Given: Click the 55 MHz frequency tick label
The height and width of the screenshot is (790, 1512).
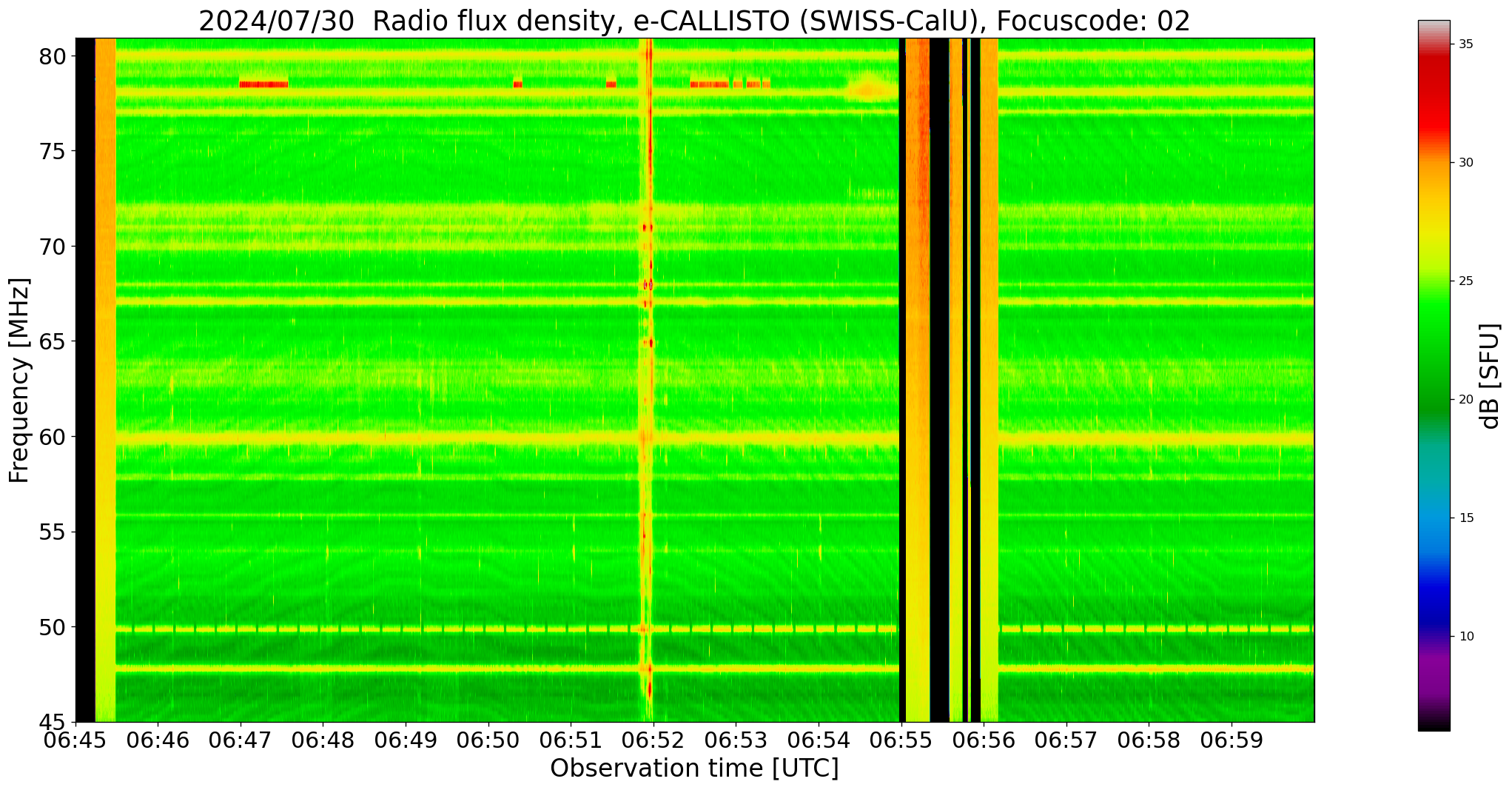Looking at the screenshot, I should tap(53, 532).
